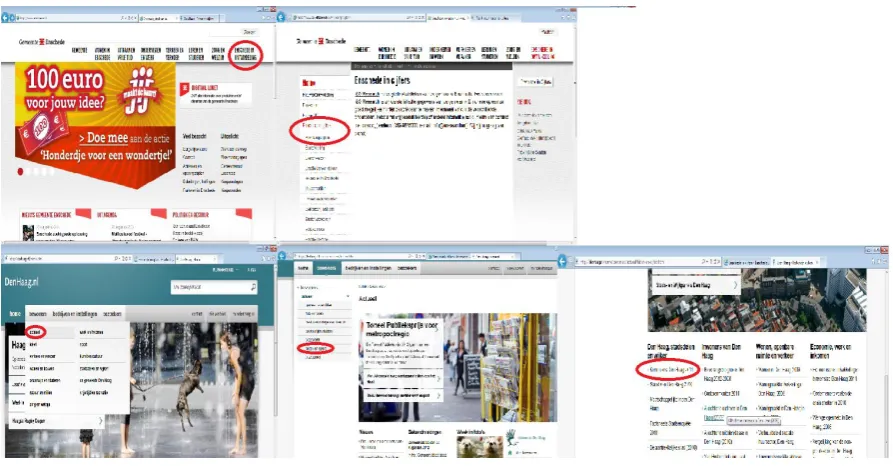893x466 pixels.
Task: Go back in the Den Haag aerial photo window
Action: click(x=563, y=261)
